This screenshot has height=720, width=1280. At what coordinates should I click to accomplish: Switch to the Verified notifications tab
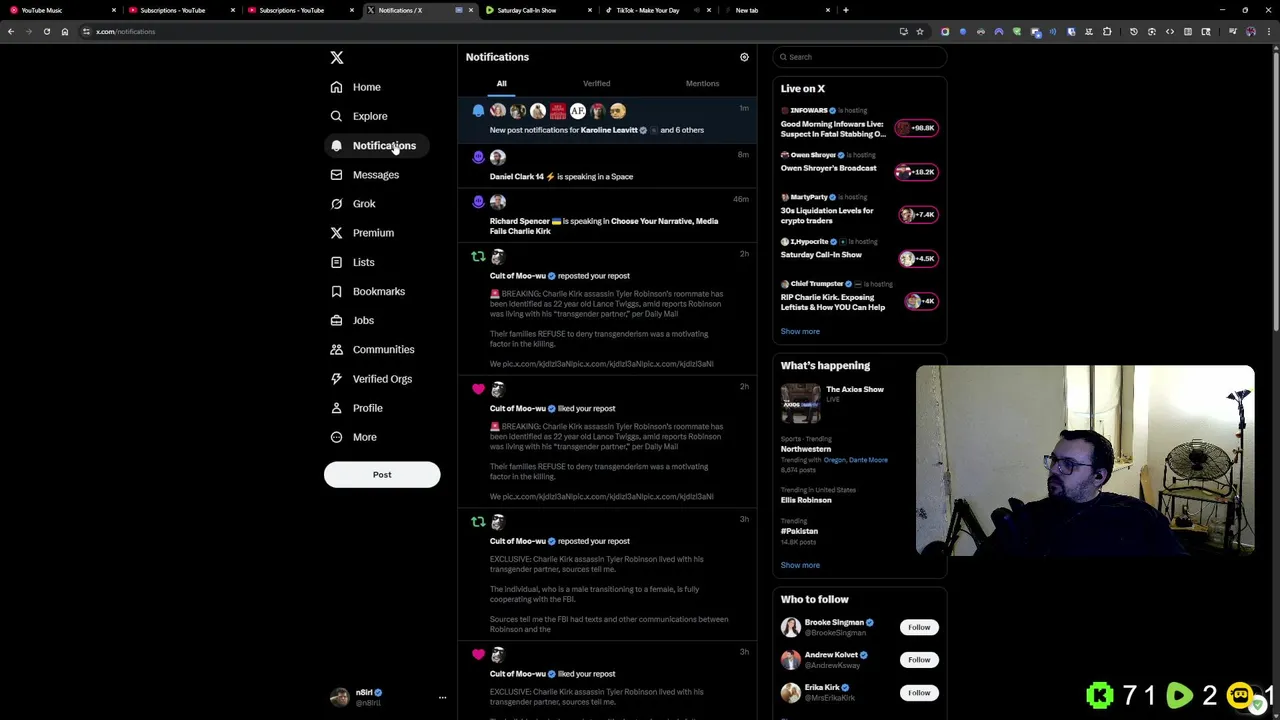(596, 84)
